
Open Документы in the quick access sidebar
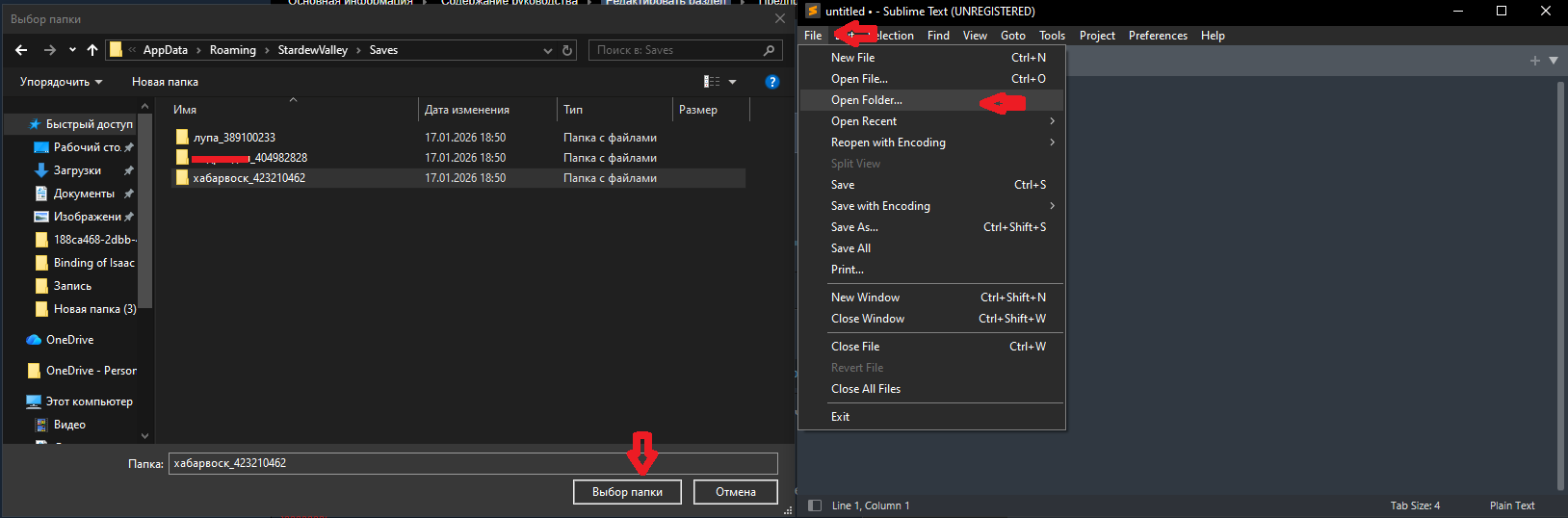[84, 194]
